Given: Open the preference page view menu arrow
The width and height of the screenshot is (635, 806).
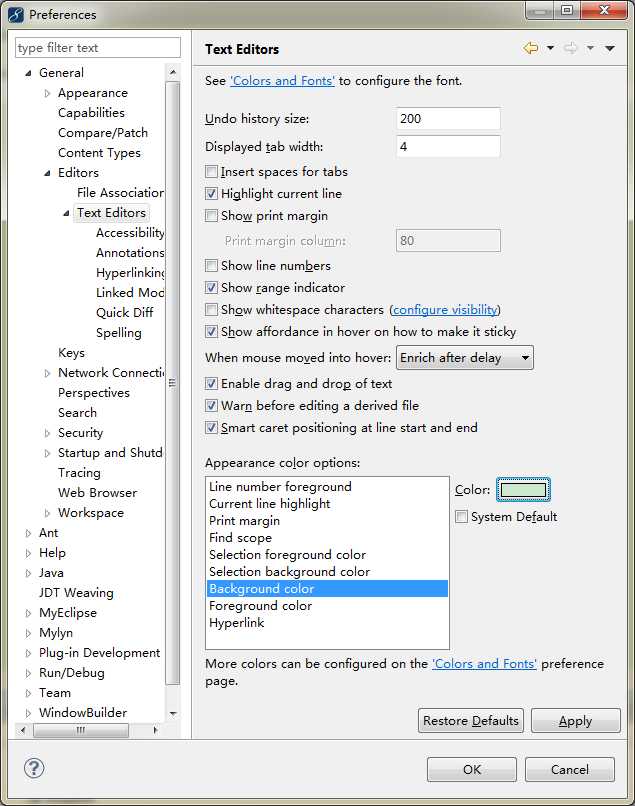Looking at the screenshot, I should [610, 48].
